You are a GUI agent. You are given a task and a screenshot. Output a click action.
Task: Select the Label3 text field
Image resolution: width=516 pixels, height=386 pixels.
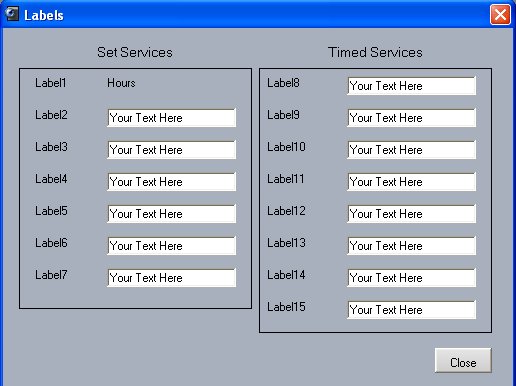172,150
